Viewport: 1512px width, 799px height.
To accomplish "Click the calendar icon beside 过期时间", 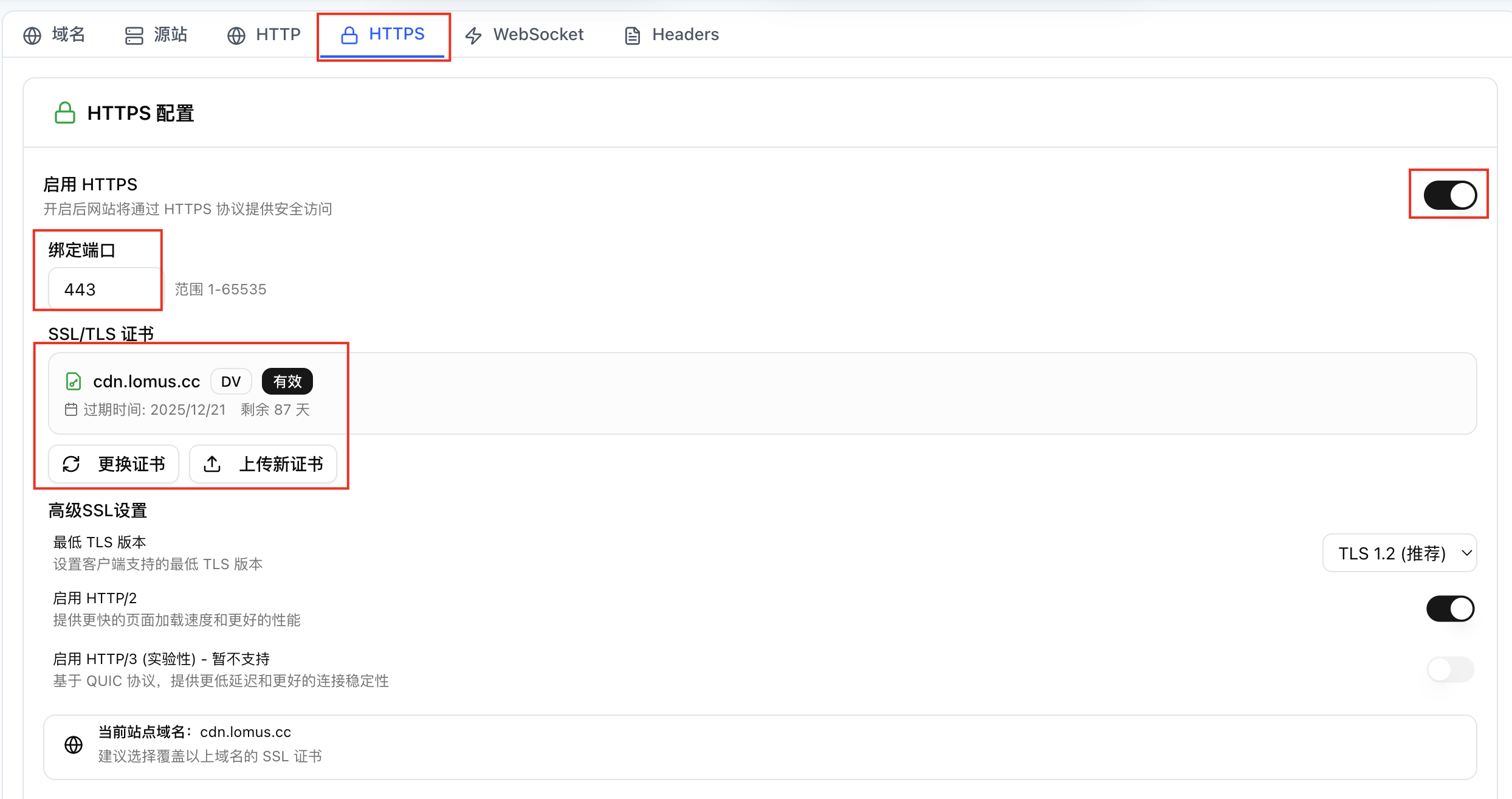I will (x=71, y=409).
